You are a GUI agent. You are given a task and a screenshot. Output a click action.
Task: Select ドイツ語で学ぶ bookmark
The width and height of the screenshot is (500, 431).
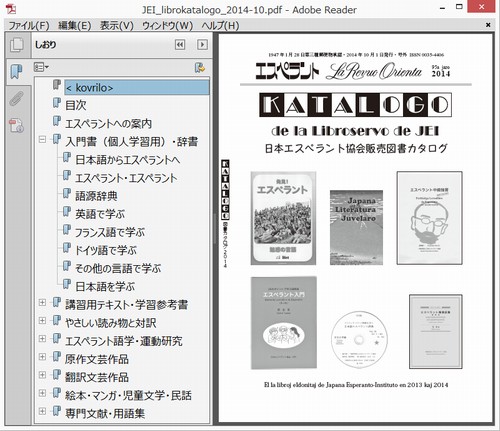[x=106, y=250]
